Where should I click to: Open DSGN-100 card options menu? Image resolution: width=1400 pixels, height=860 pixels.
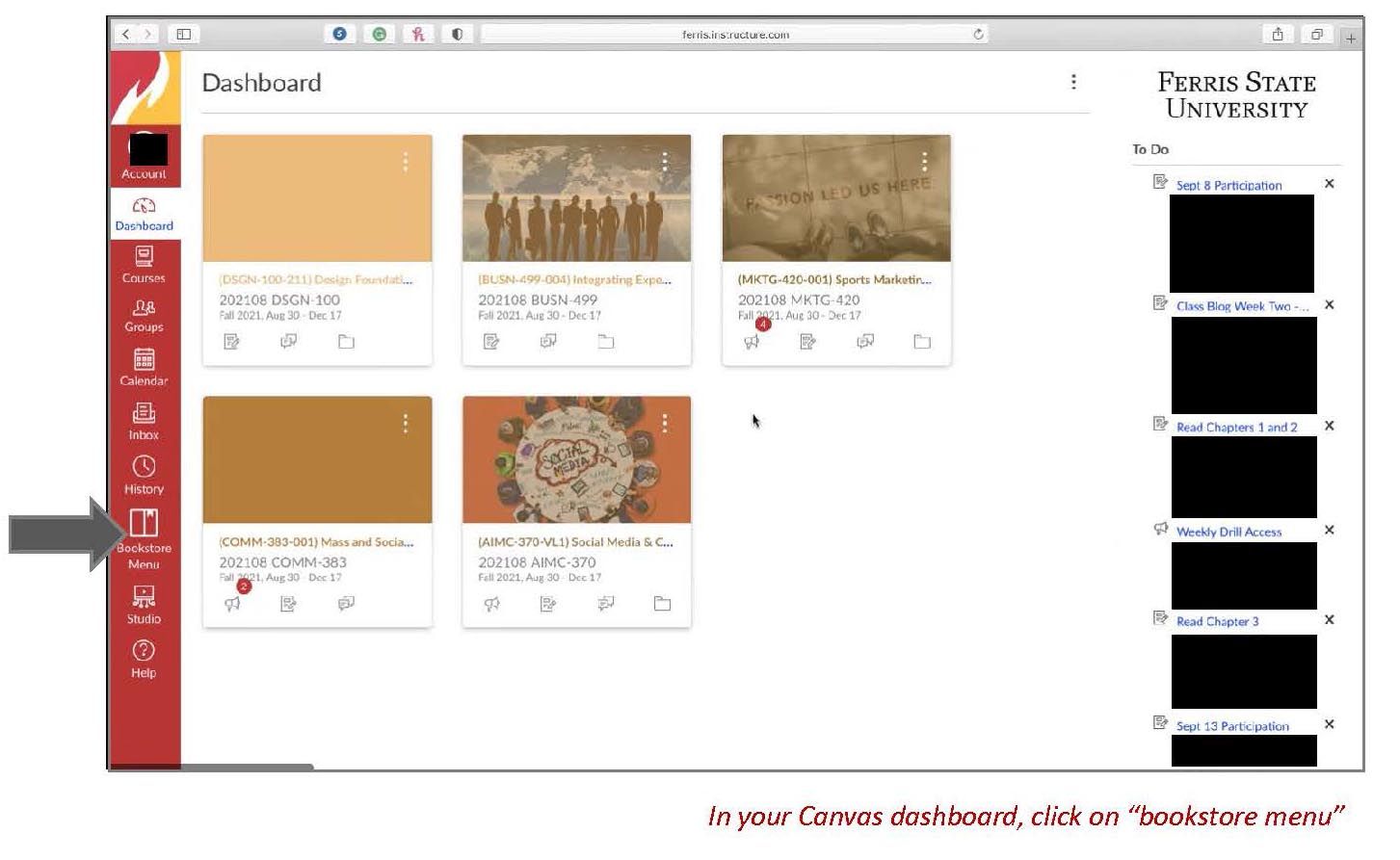406,162
